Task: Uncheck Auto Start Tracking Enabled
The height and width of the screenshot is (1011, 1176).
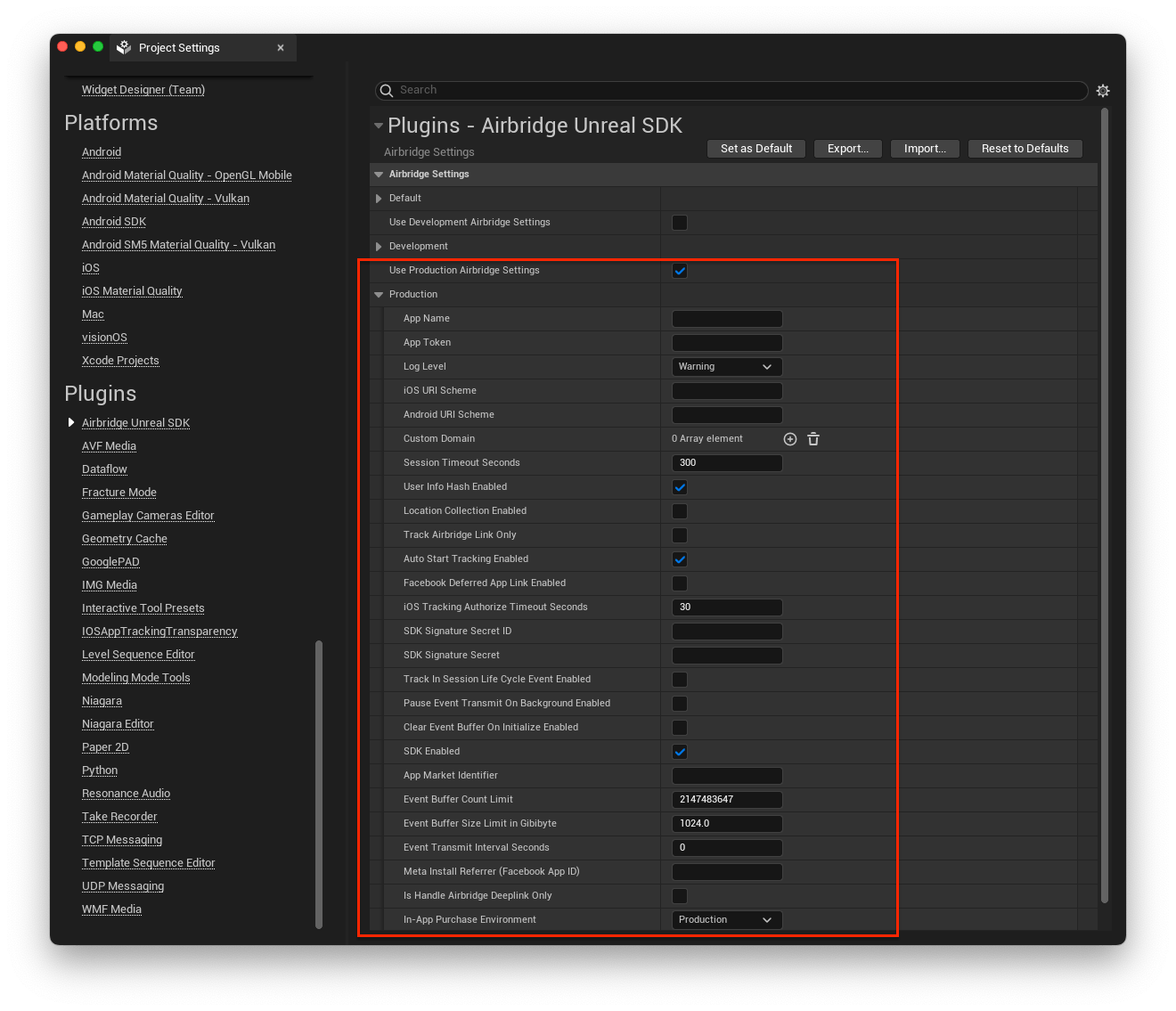Action: 680,559
